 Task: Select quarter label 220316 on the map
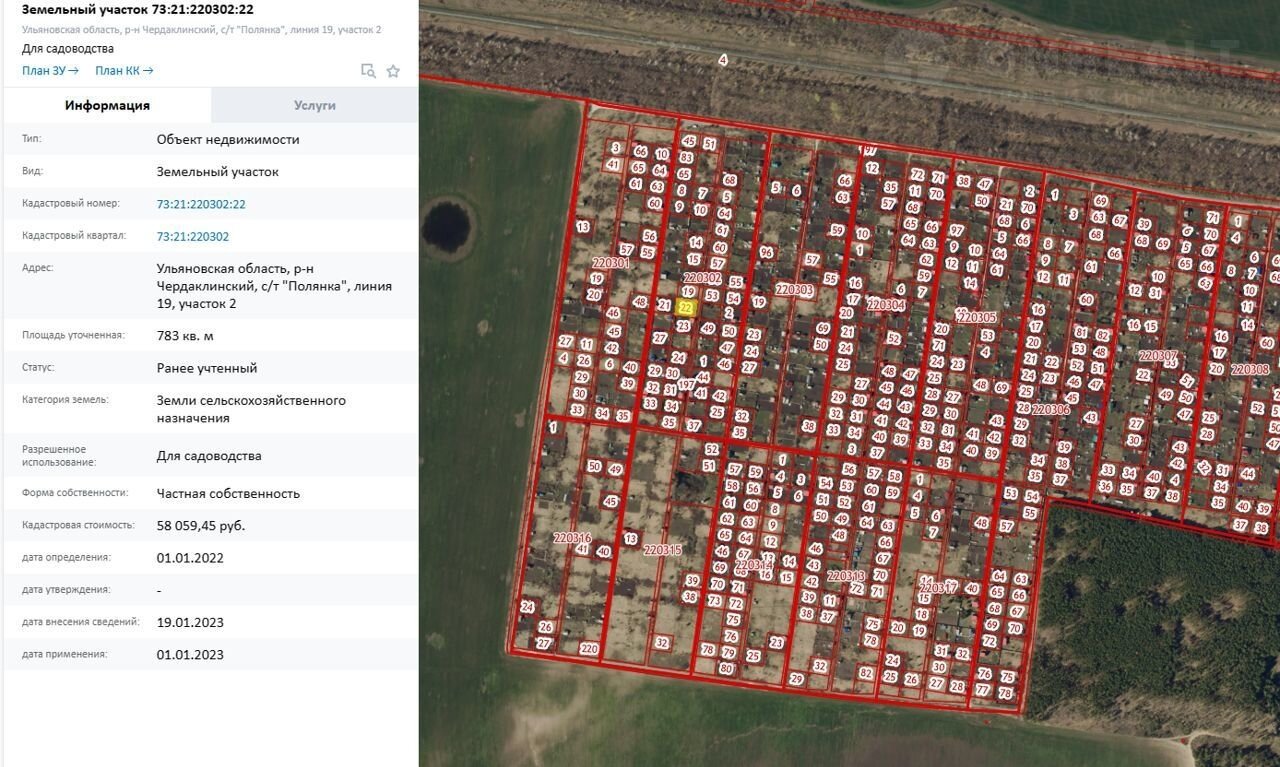coord(572,538)
